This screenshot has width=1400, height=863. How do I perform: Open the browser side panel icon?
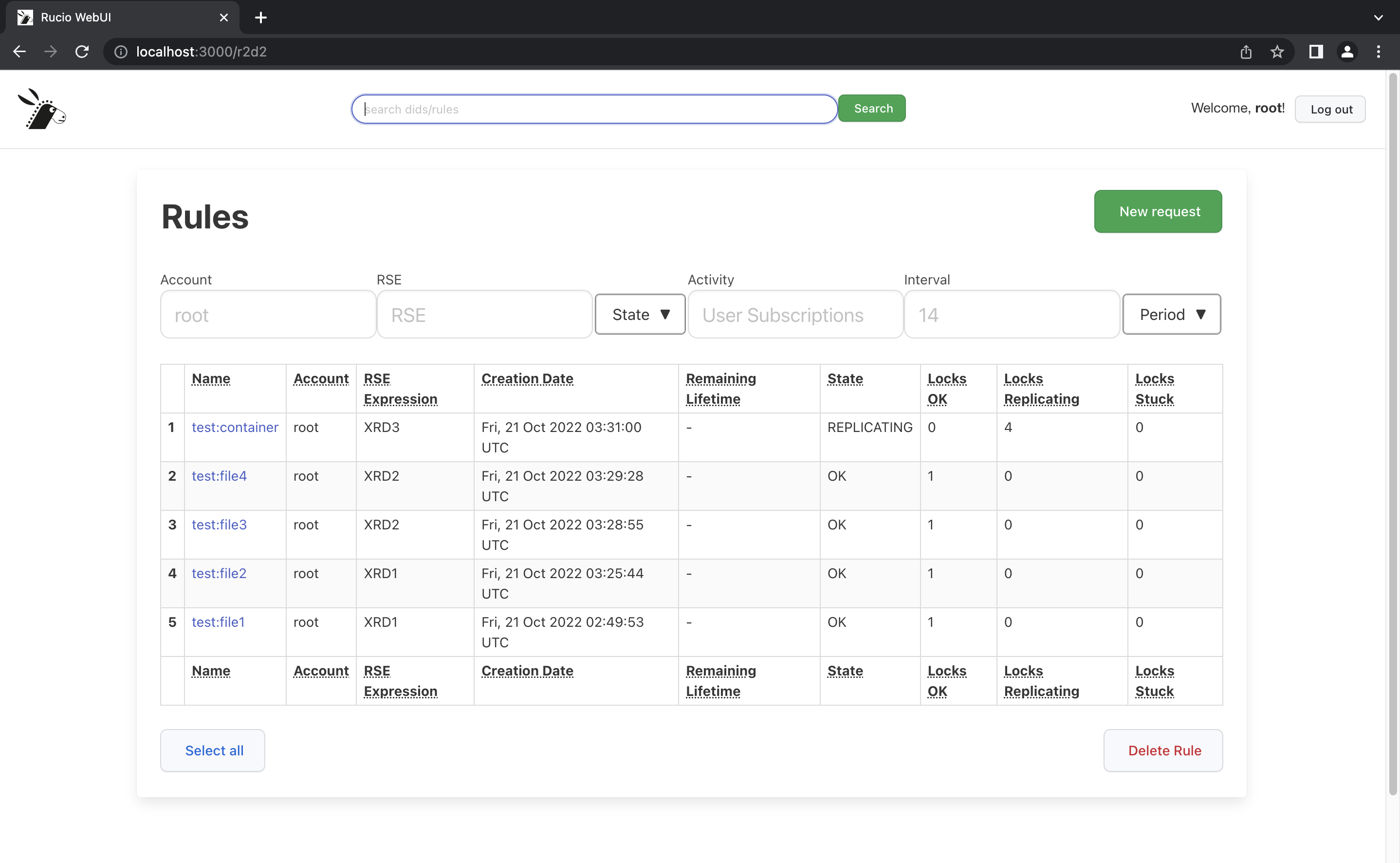coord(1316,52)
